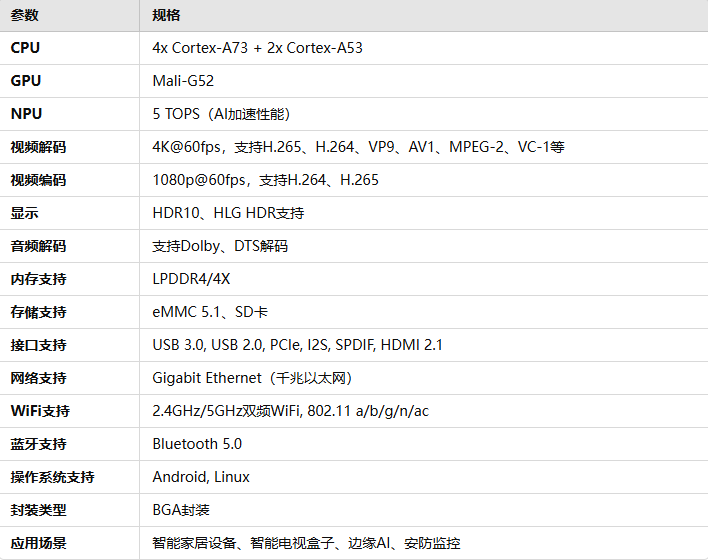Click the CPU row label
This screenshot has width=708, height=560.
25,48
